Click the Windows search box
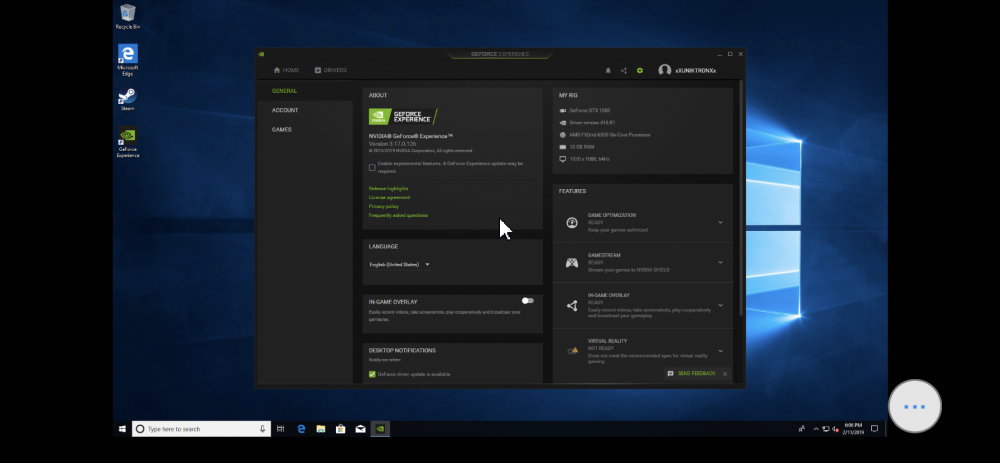This screenshot has width=1000, height=463. point(201,429)
